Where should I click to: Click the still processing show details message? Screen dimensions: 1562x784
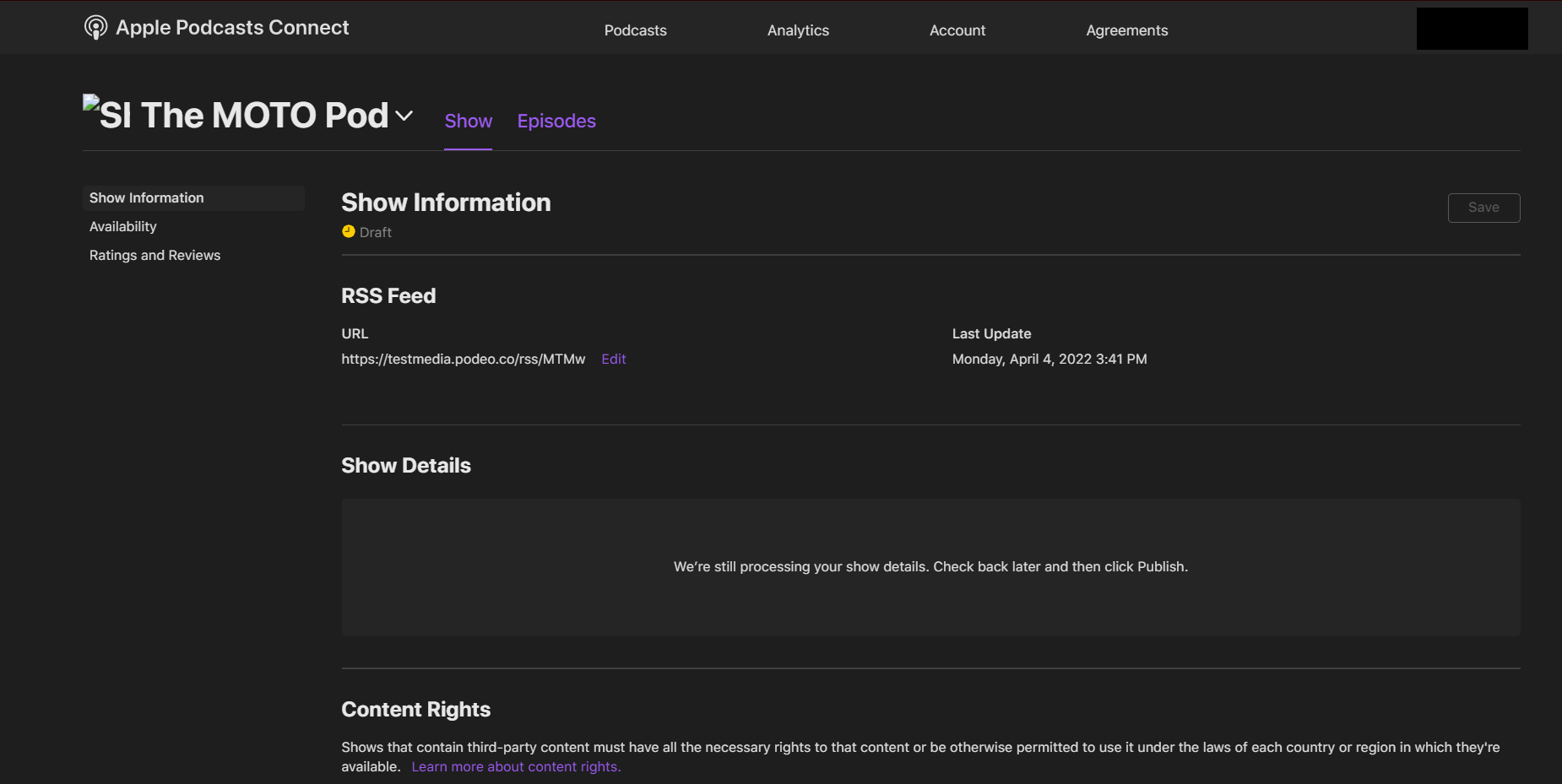click(930, 567)
